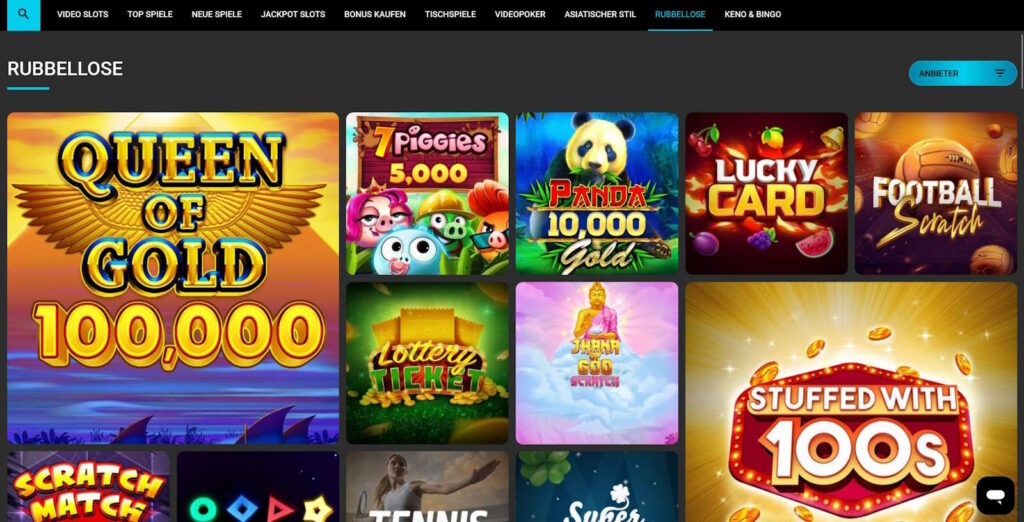This screenshot has height=522, width=1024.
Task: Open the Scratch Match game tile
Action: [x=88, y=487]
